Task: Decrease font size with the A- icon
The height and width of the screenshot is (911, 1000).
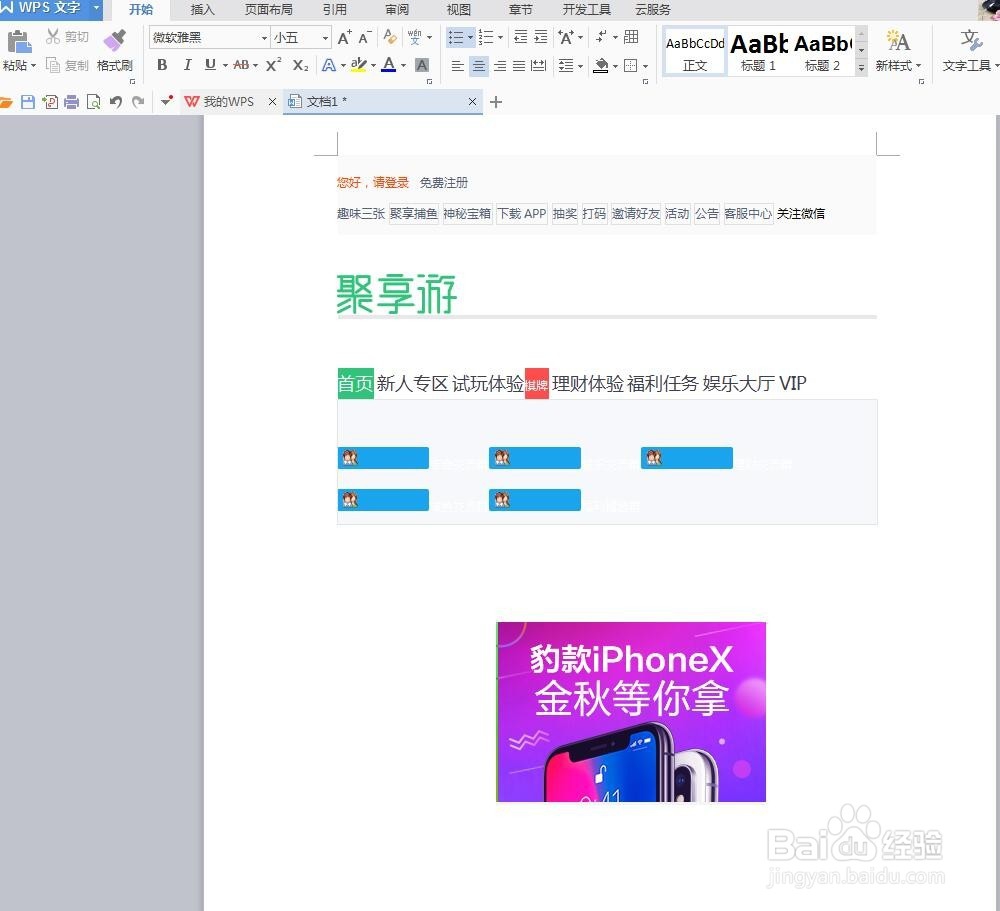Action: tap(364, 38)
